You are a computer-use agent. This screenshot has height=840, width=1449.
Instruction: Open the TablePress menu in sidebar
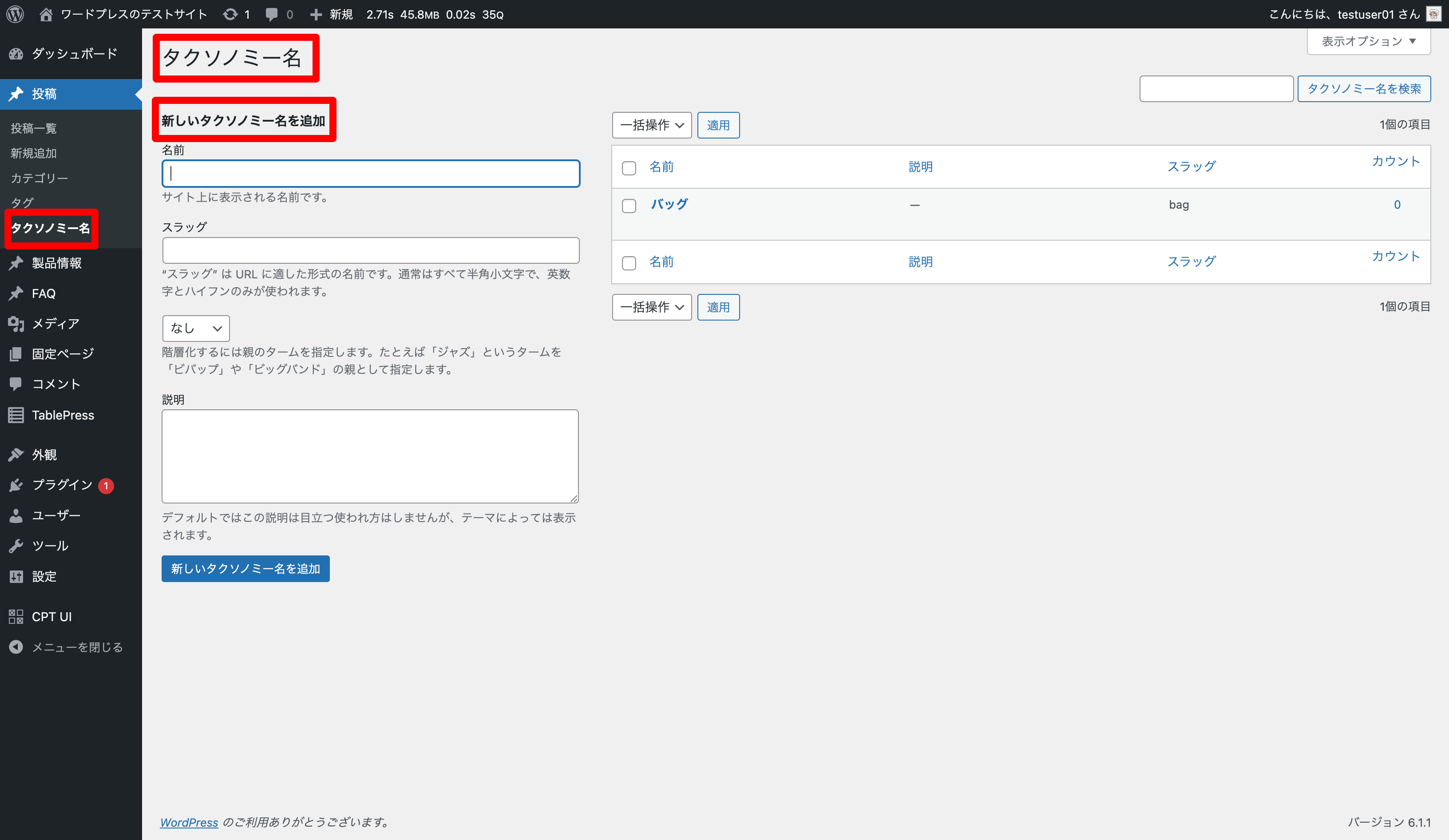[x=63, y=415]
